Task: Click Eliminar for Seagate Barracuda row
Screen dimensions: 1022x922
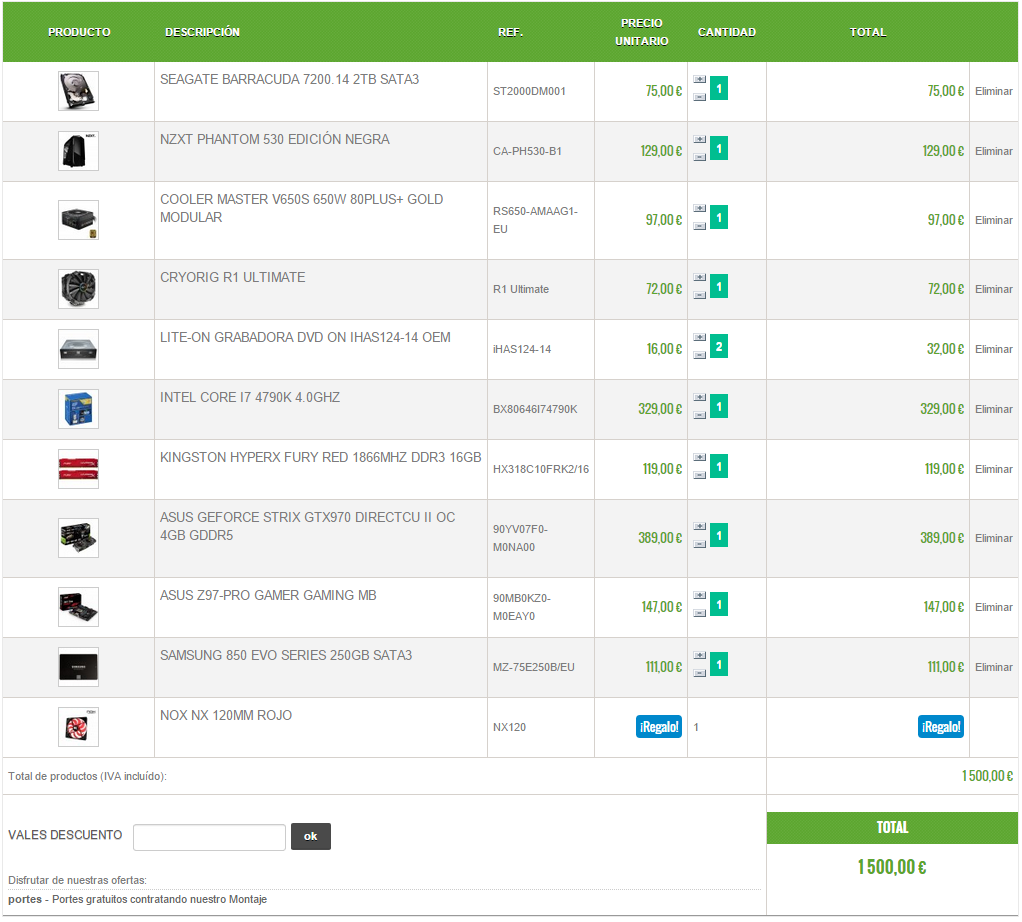Action: tap(993, 91)
